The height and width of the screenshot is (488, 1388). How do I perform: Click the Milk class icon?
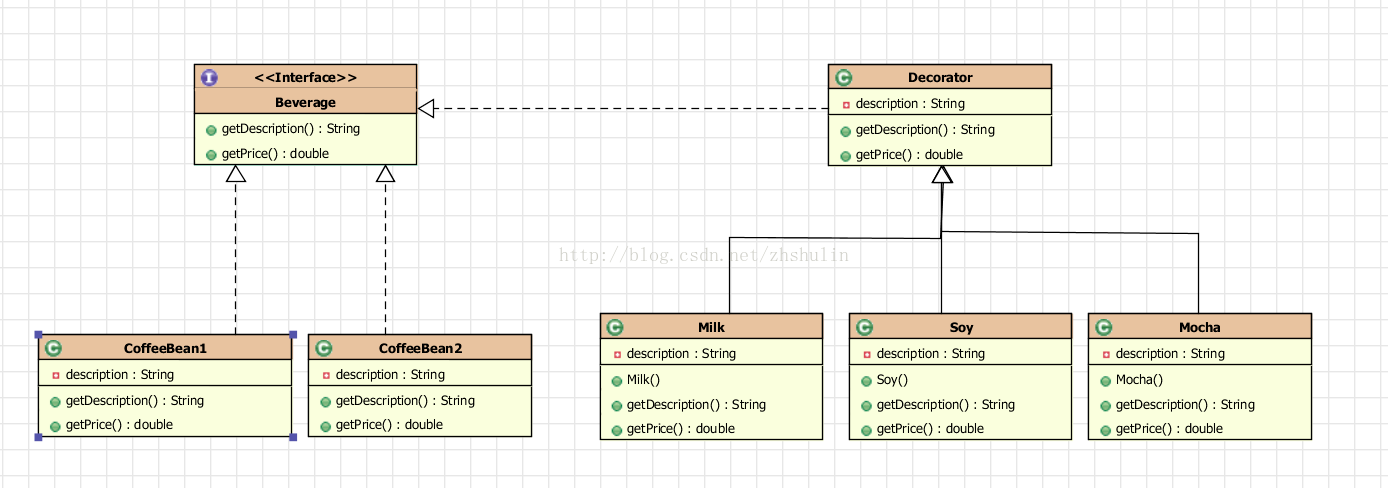click(x=615, y=327)
